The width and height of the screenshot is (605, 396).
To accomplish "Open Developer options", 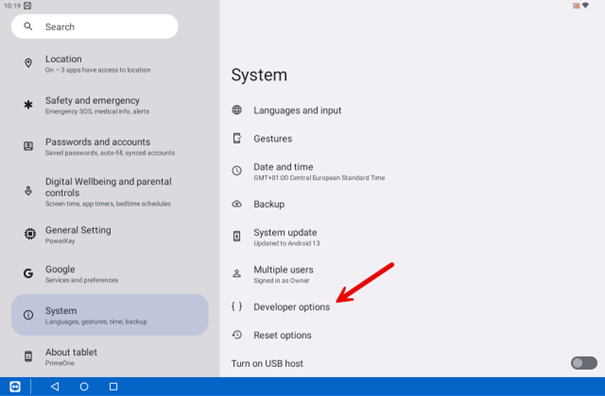I will 412,306.
